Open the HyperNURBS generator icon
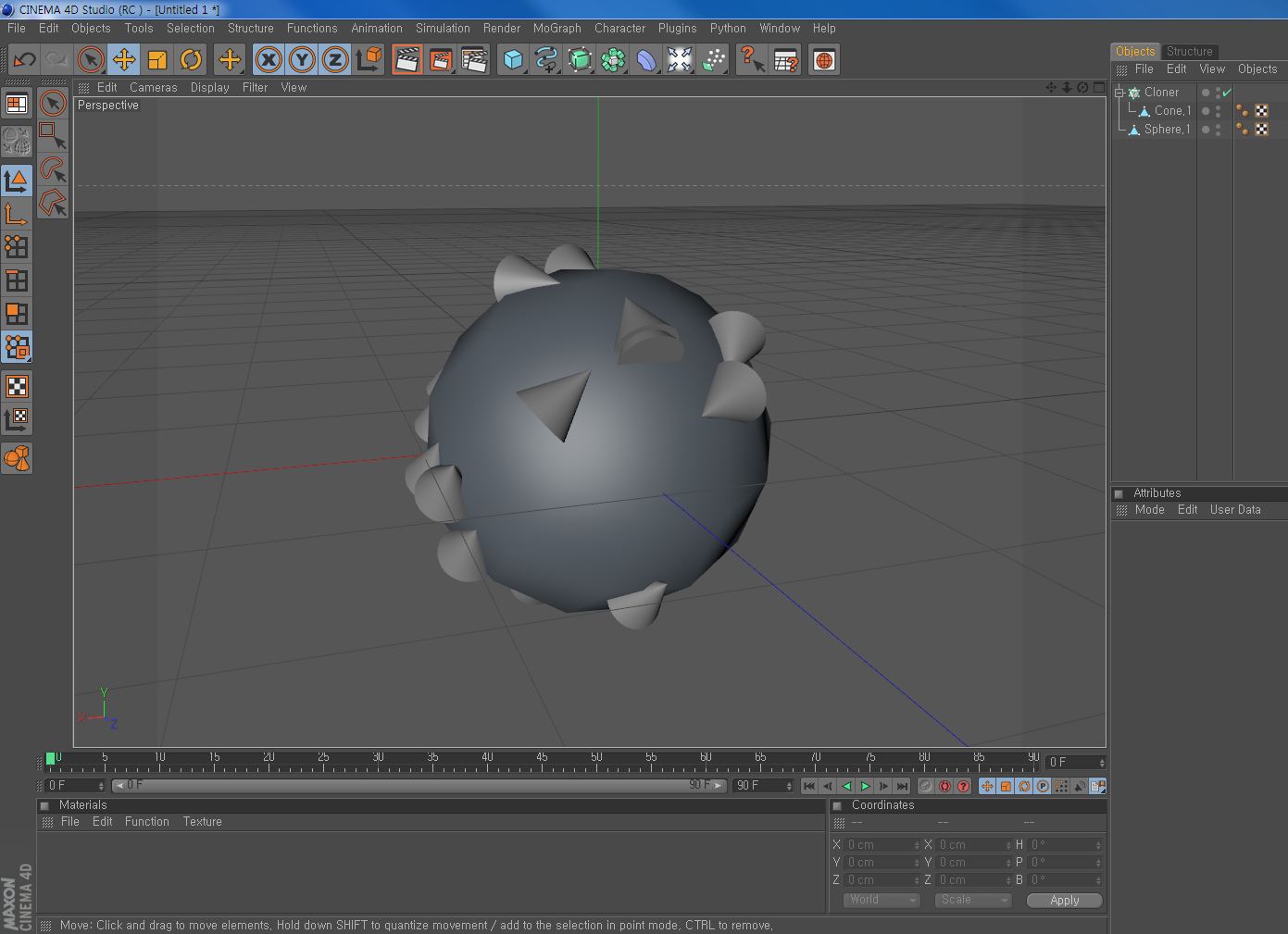 coord(580,60)
